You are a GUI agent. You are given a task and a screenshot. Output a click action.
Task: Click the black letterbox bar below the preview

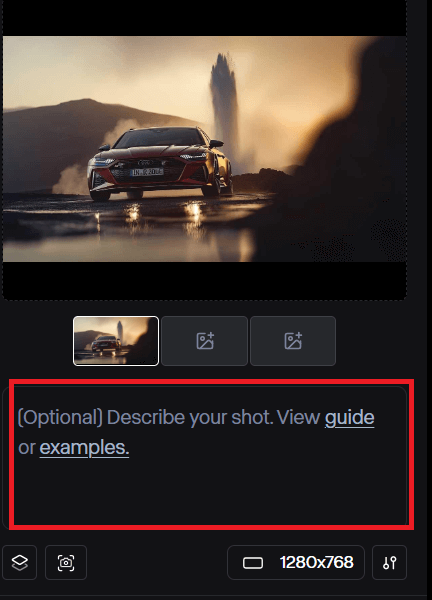[x=205, y=280]
